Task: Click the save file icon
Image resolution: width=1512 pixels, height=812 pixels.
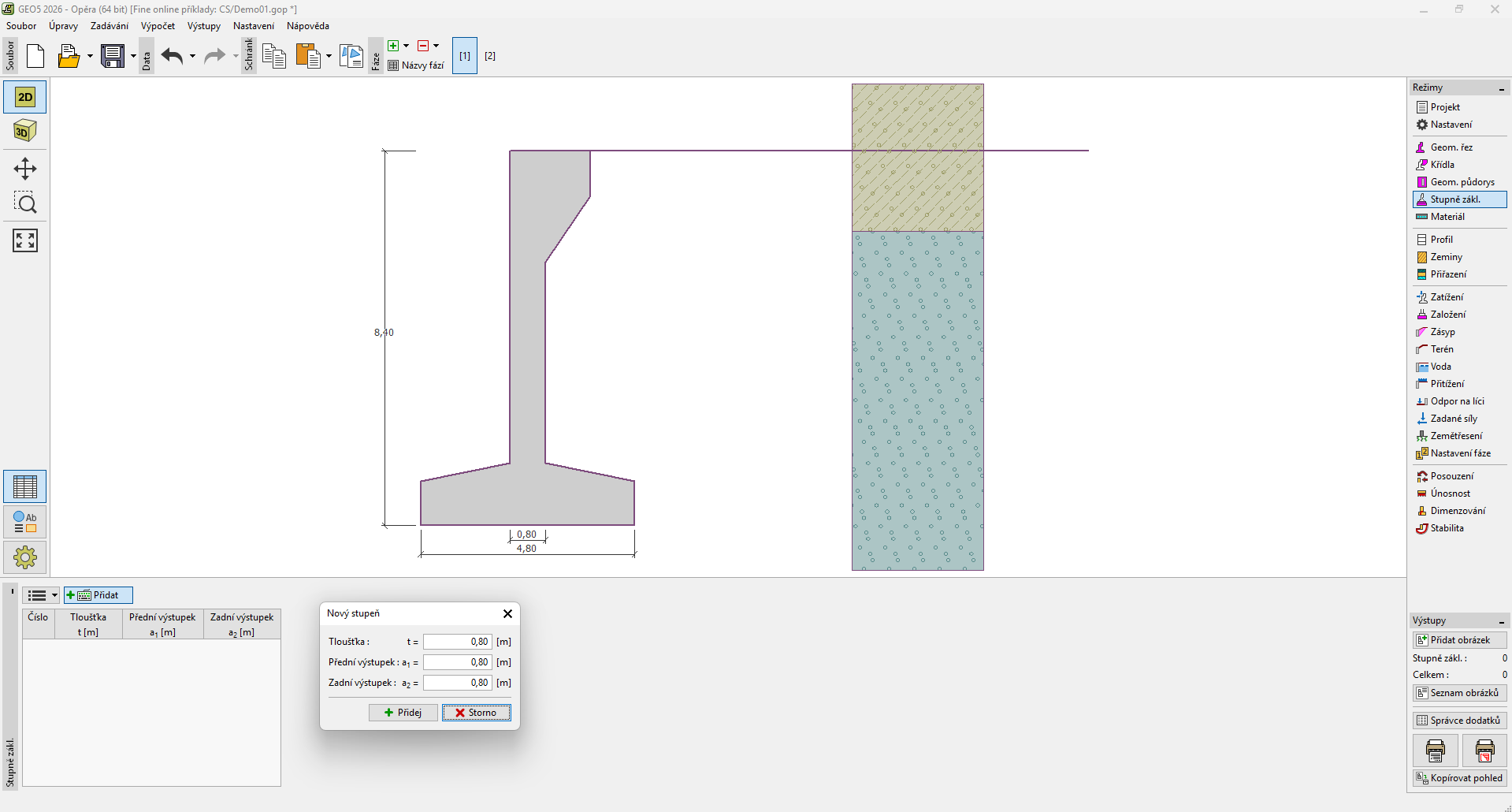Action: tap(113, 56)
